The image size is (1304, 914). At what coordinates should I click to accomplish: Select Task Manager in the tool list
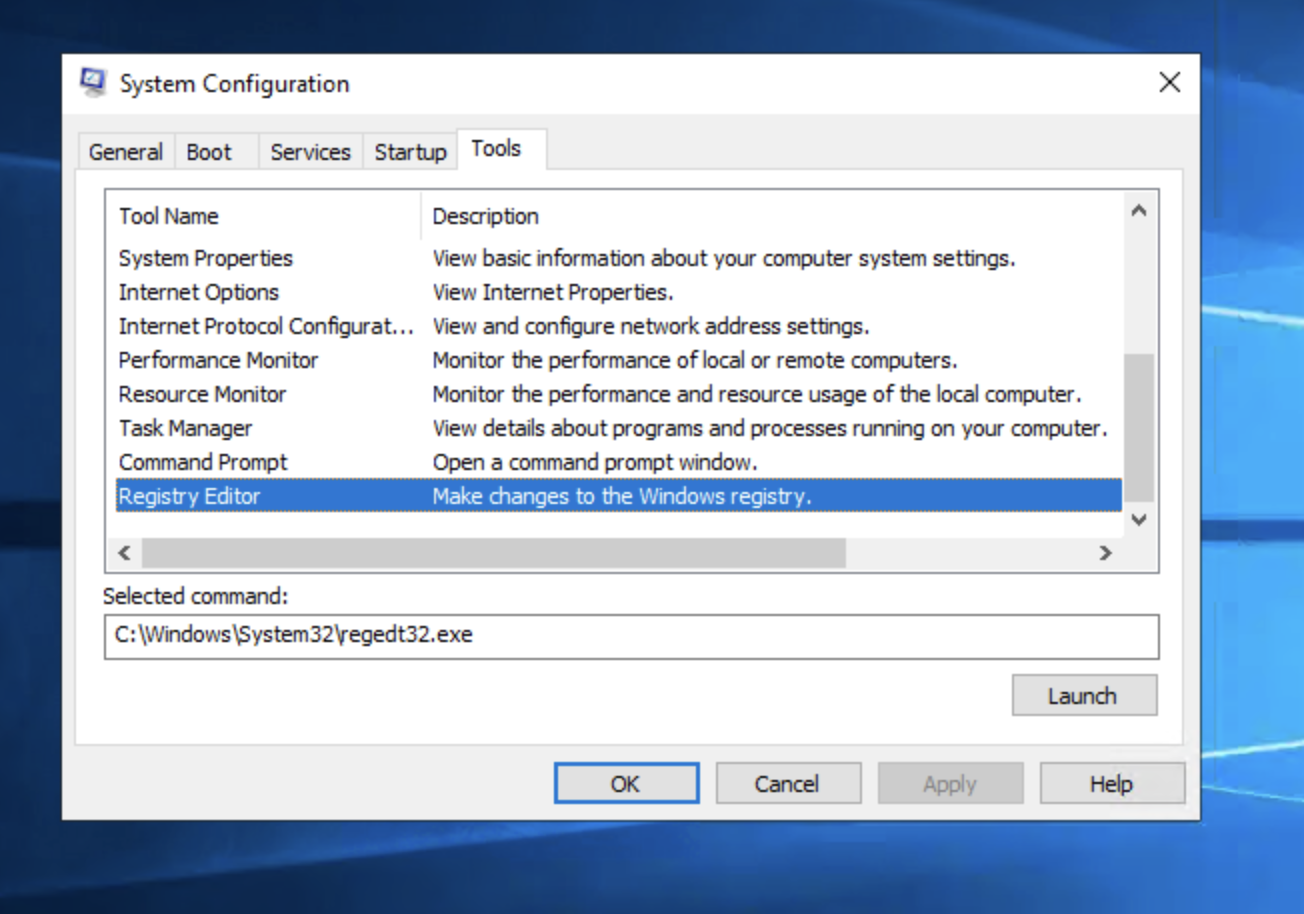[186, 428]
